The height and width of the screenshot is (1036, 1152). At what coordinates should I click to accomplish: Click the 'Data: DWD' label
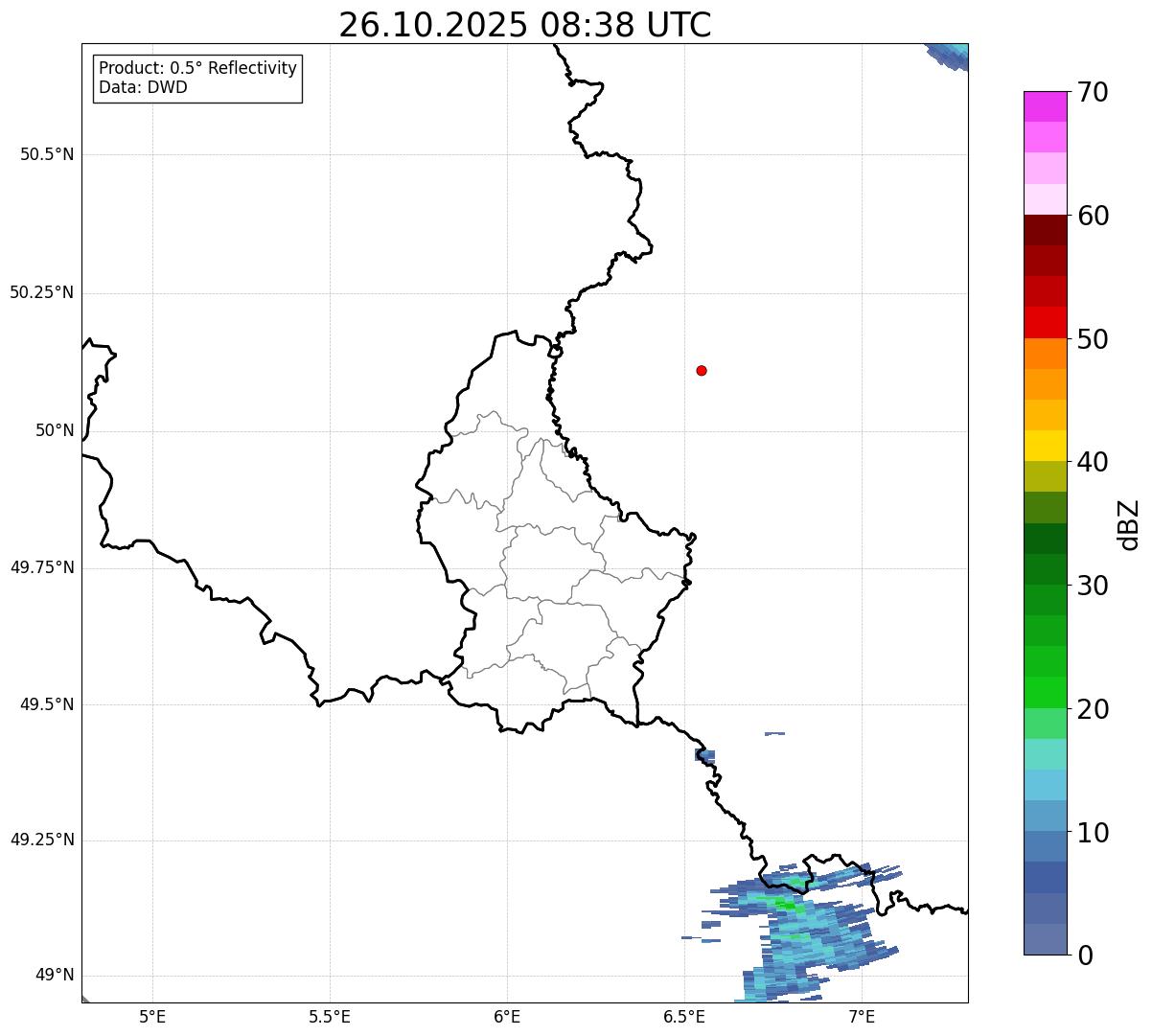pyautogui.click(x=143, y=87)
